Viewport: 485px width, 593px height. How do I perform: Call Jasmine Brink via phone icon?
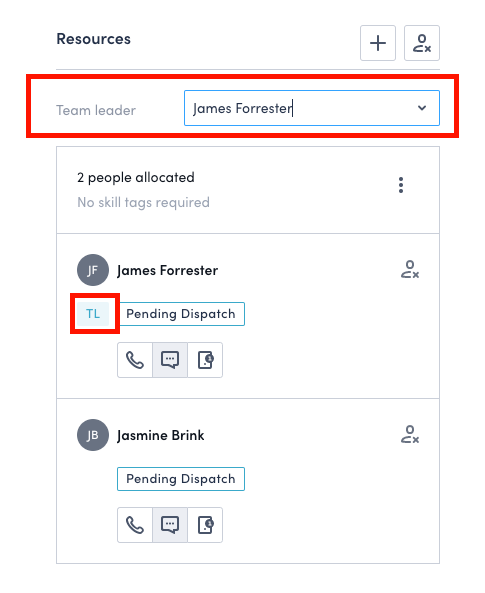coord(135,525)
